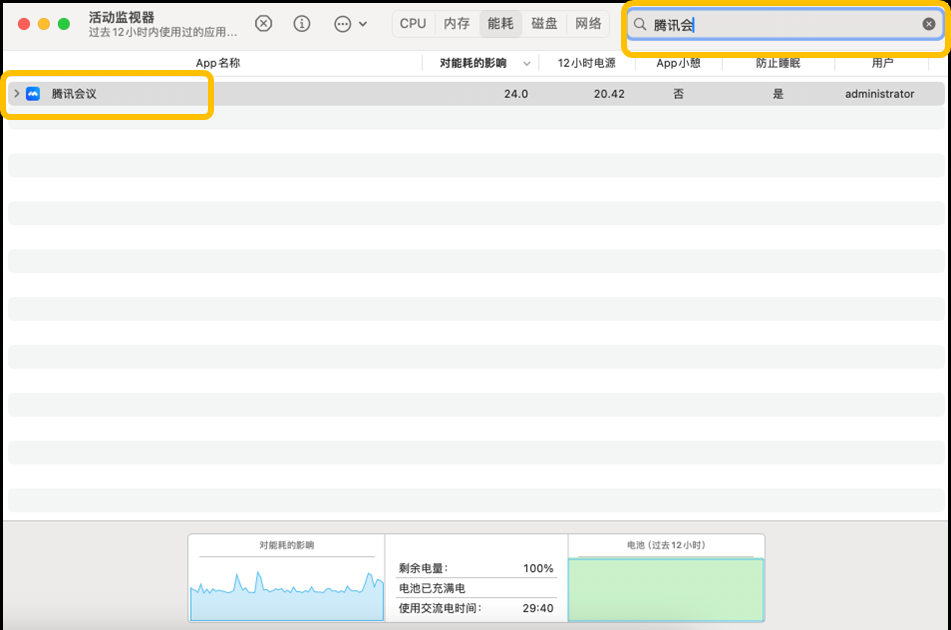
Task: Sort by 对能耗的影响 column header
Action: [473, 63]
